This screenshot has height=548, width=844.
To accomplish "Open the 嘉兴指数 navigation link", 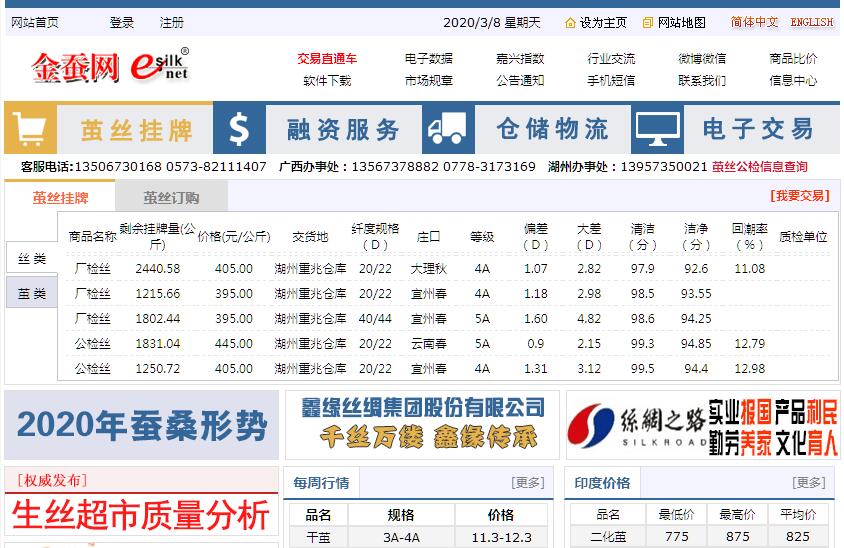I will coord(520,58).
